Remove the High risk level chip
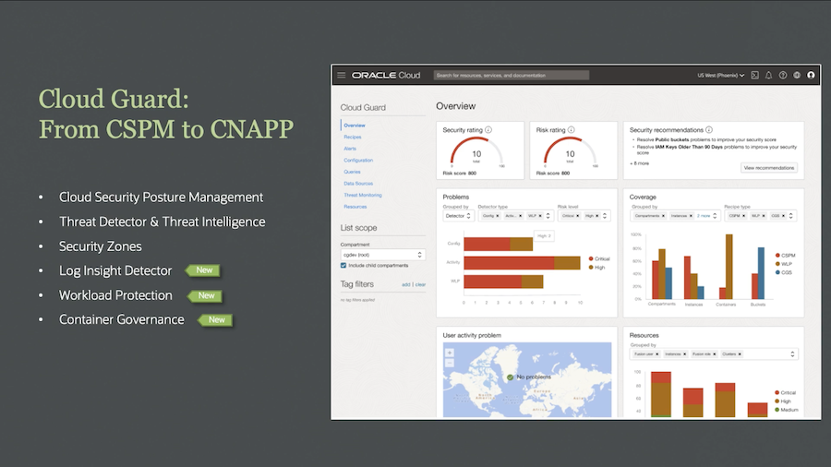The width and height of the screenshot is (832, 468). 597,216
